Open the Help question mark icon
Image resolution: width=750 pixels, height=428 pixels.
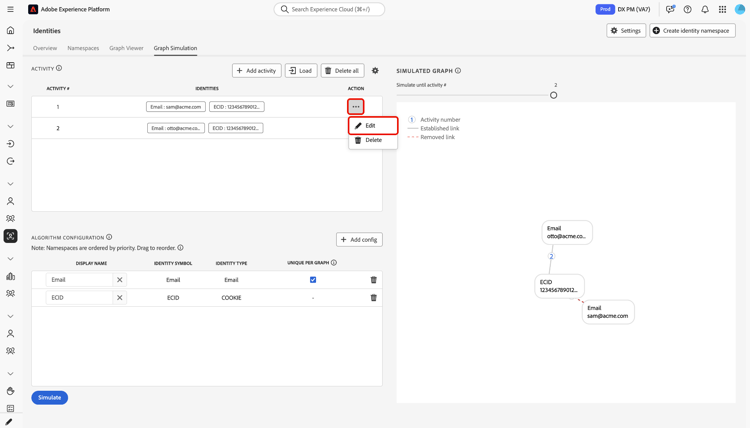tap(687, 9)
